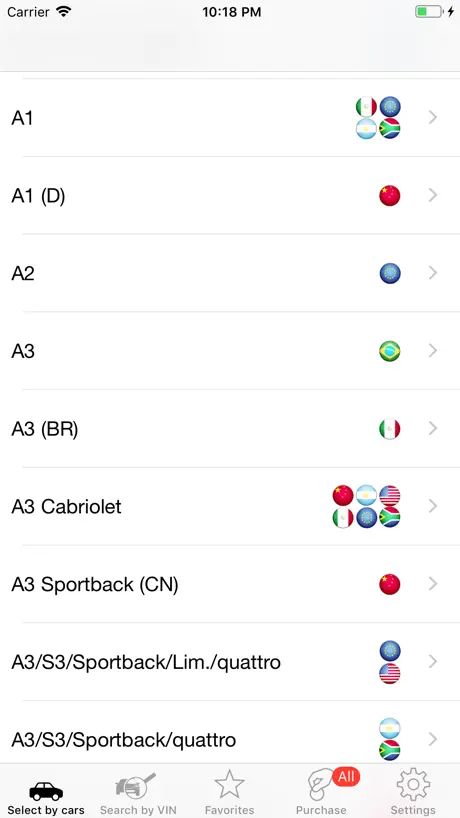The image size is (460, 818).
Task: Open the A3 Cabriolet disclosure chevron
Action: 432,506
